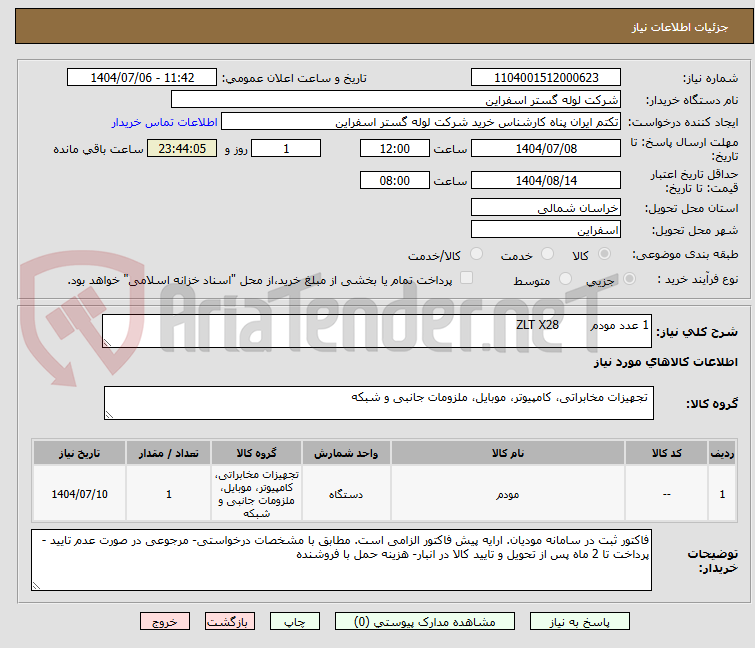755x648 pixels.
Task: Click the price validity date 1404/08/14
Action: (546, 180)
